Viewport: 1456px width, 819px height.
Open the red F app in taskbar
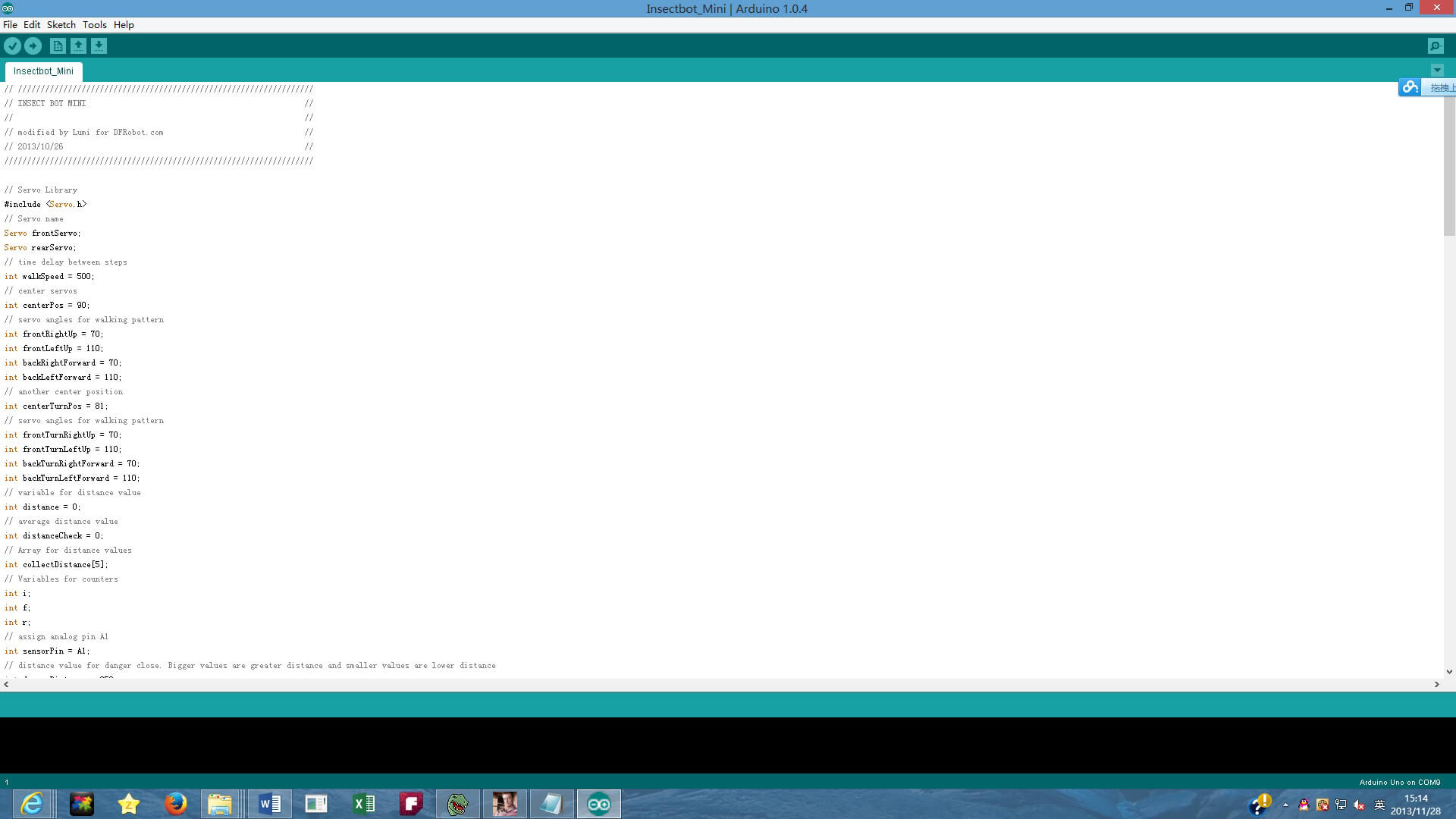tap(411, 804)
